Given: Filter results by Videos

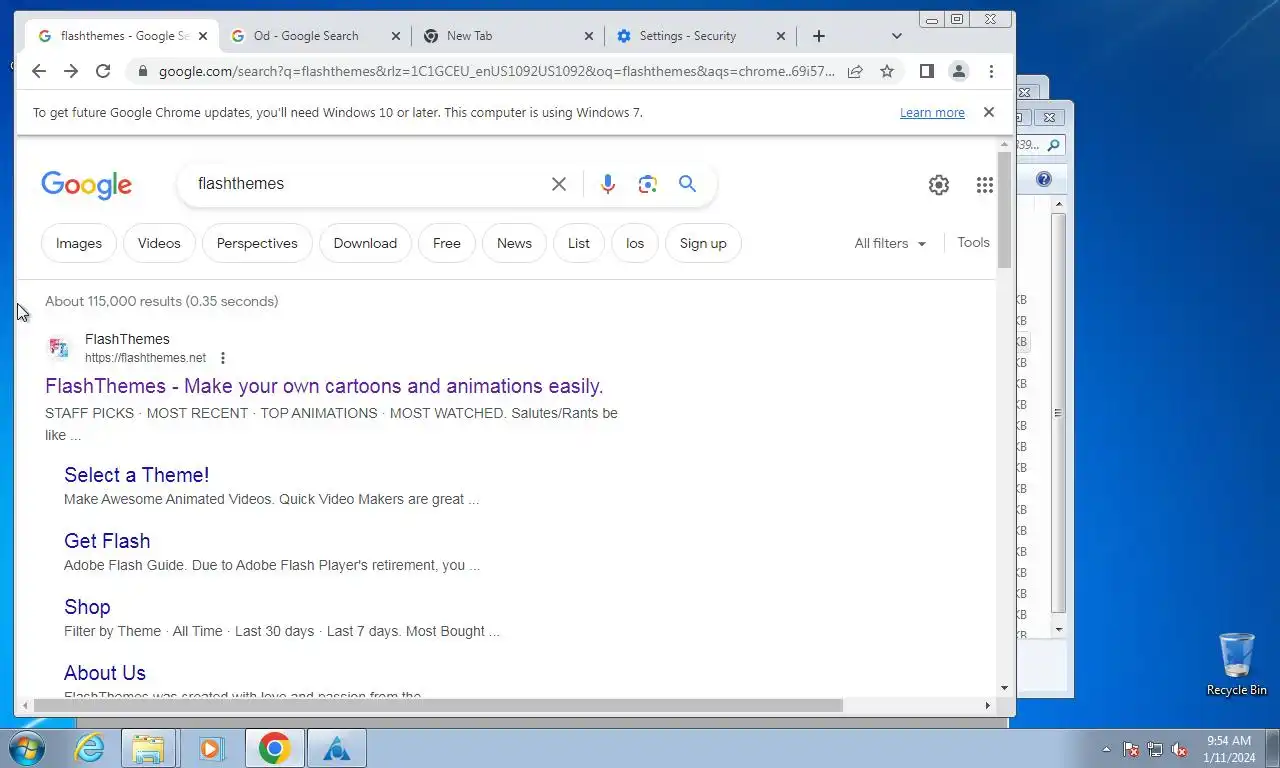Looking at the screenshot, I should tap(159, 243).
